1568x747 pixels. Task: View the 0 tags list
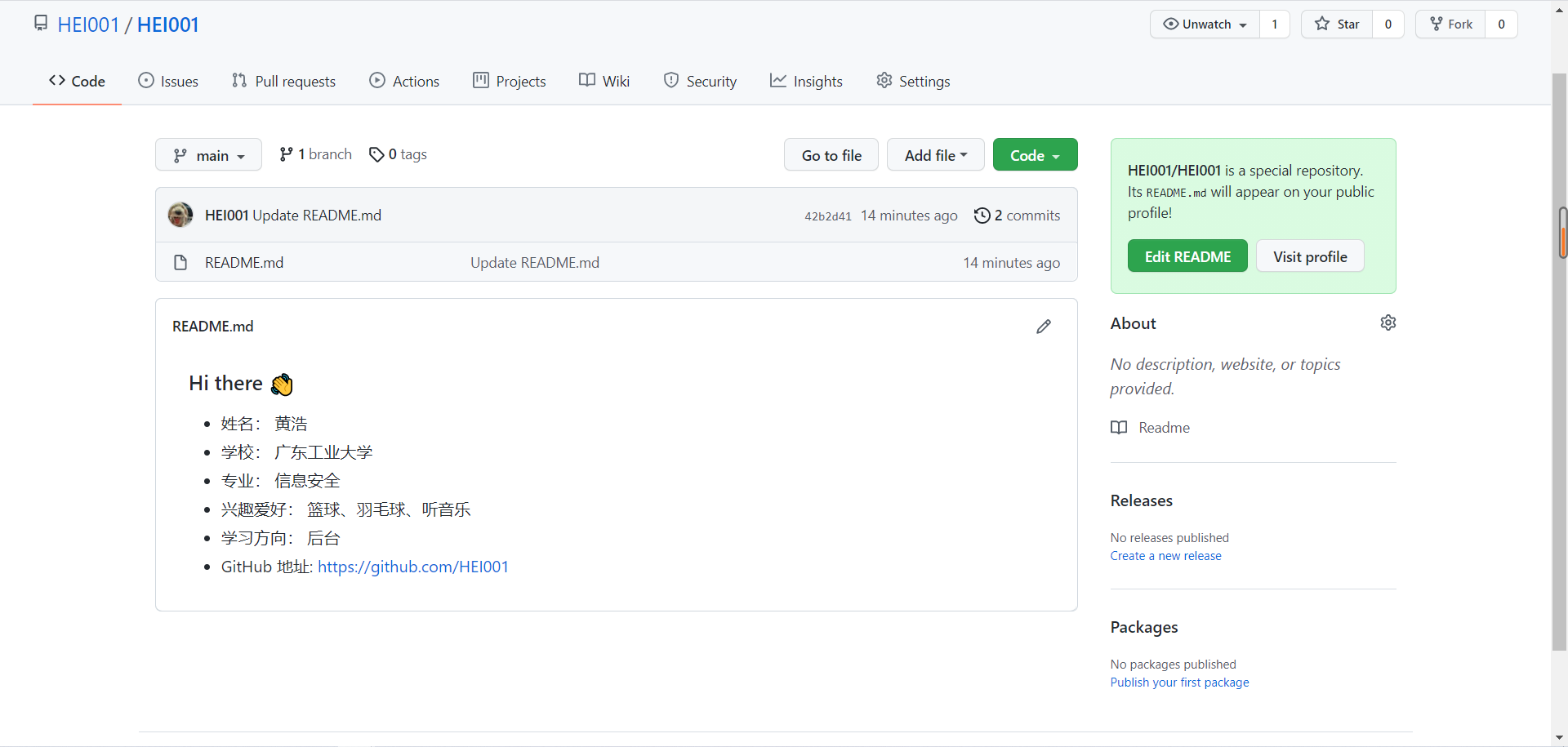[x=398, y=154]
